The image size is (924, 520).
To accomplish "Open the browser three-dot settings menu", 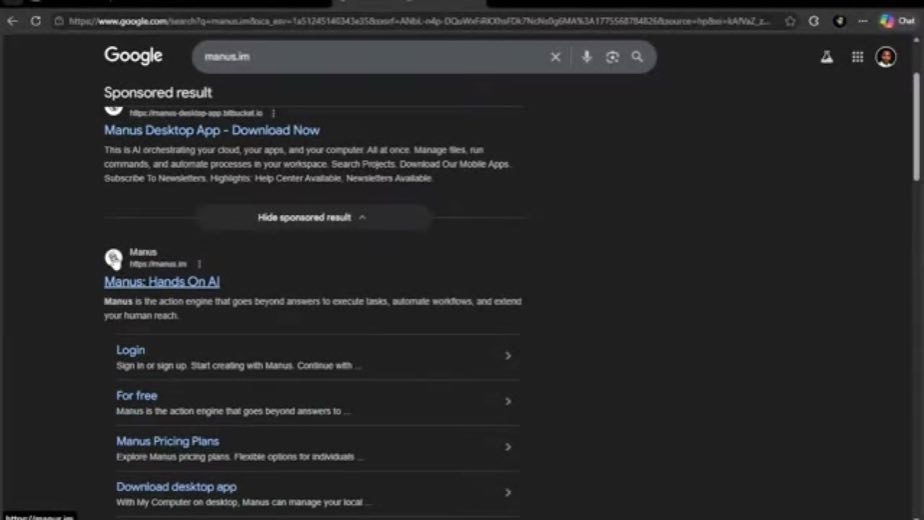I will (x=863, y=21).
